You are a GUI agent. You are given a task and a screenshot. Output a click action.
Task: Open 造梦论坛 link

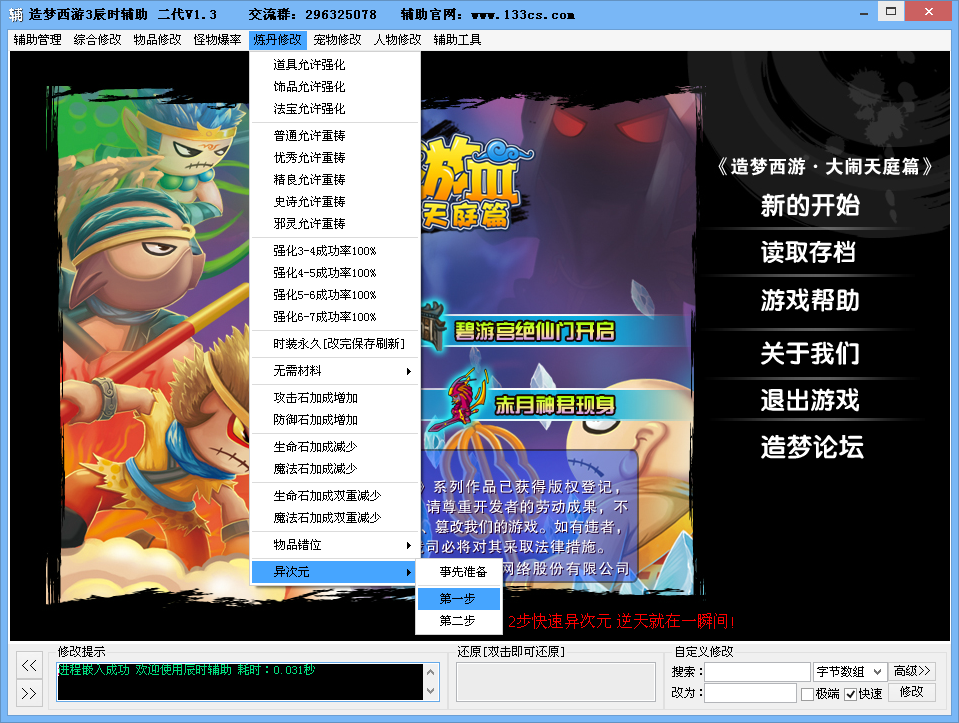(812, 447)
